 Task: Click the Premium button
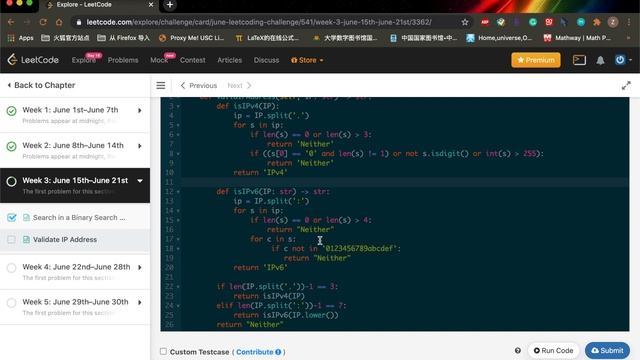[536, 60]
